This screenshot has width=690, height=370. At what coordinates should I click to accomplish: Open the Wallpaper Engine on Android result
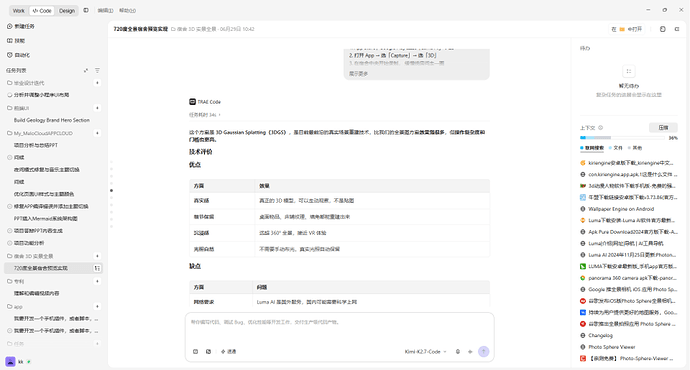621,209
